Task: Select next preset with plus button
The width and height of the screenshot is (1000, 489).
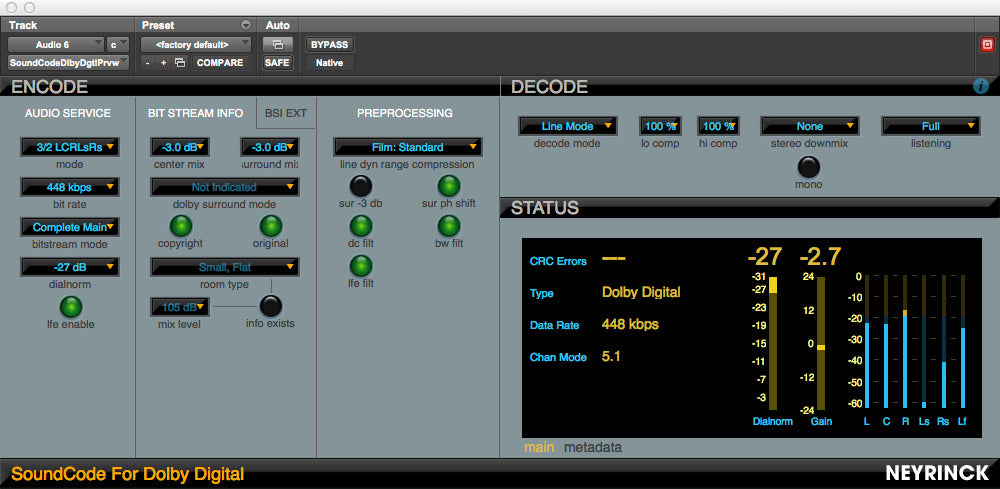Action: (x=163, y=62)
